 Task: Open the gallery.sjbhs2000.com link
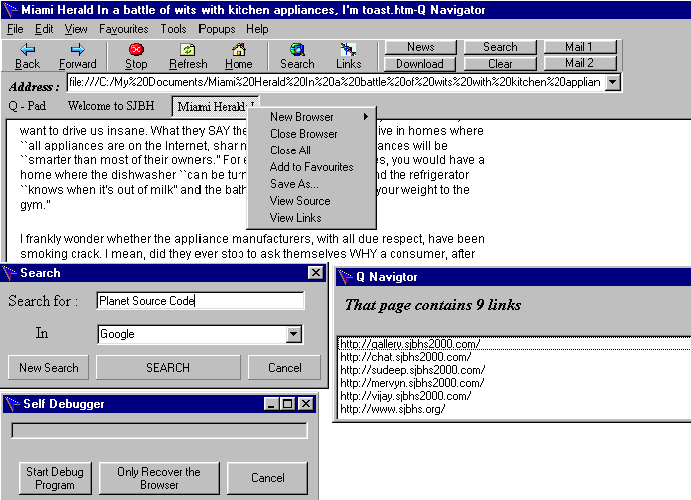[x=410, y=344]
